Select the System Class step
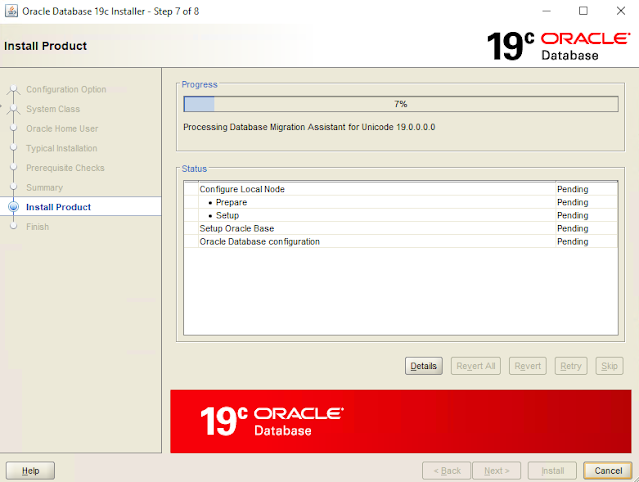Image resolution: width=639 pixels, height=482 pixels. (53, 109)
